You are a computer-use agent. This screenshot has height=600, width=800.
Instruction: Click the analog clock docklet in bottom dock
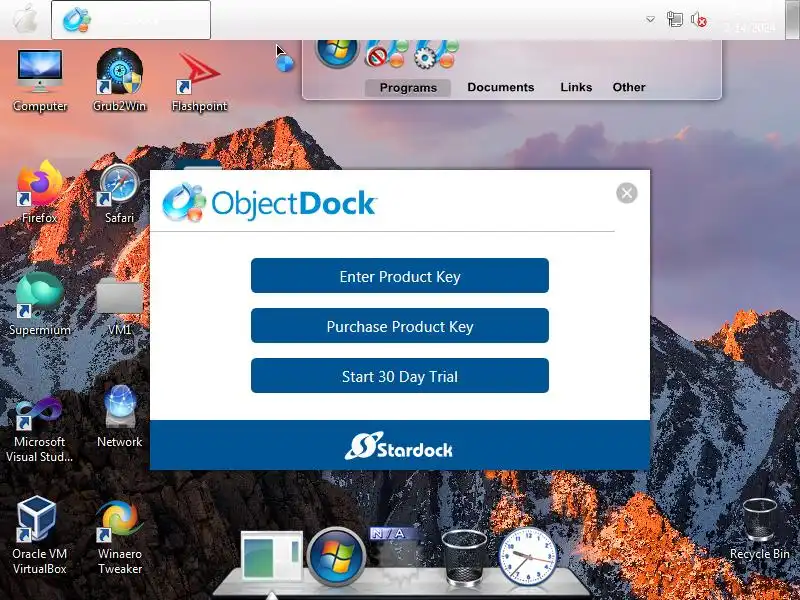(x=528, y=556)
